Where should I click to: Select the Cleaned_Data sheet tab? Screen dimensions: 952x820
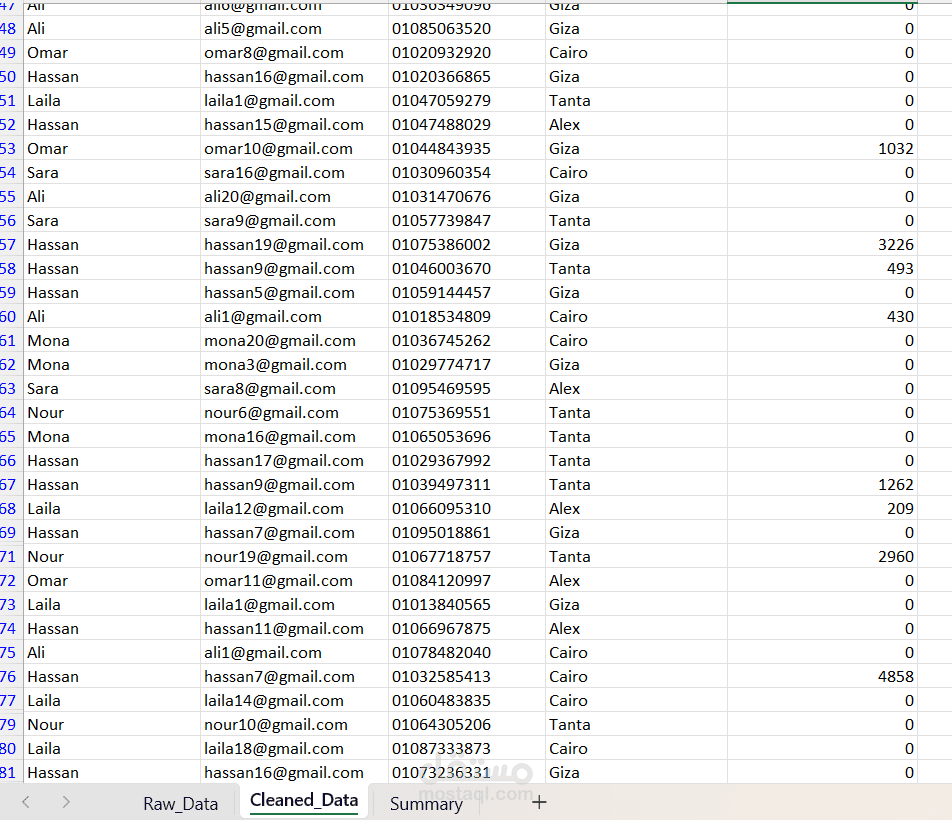304,801
